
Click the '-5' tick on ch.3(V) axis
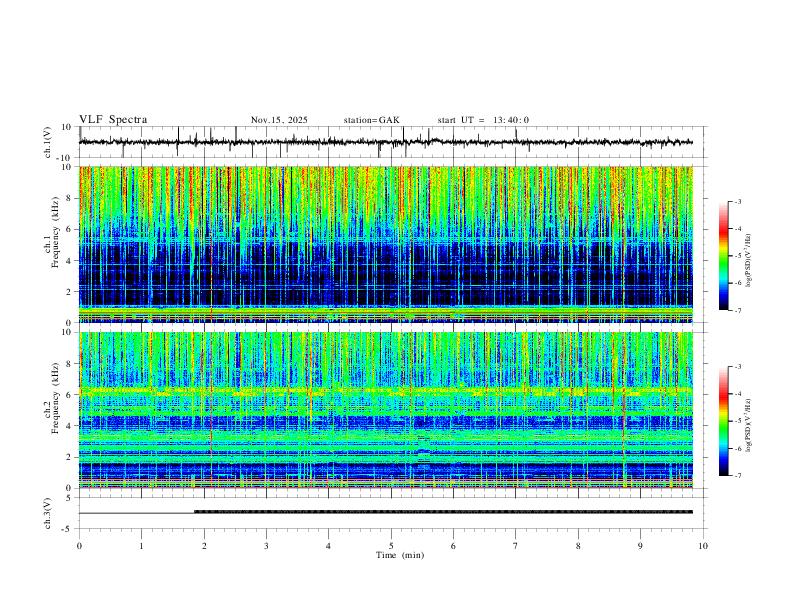[x=68, y=529]
